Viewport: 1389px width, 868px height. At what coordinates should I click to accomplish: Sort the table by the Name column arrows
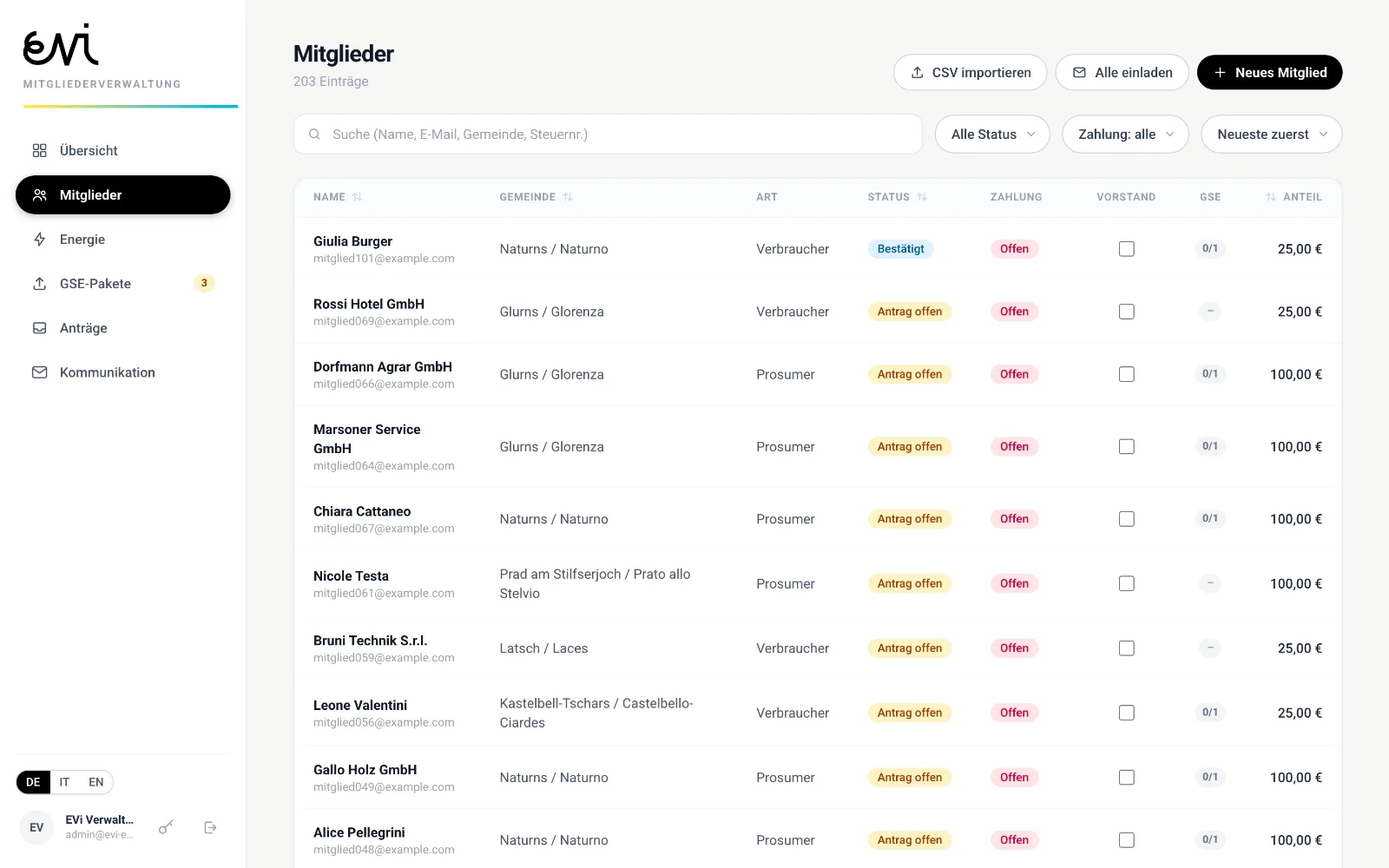[358, 197]
